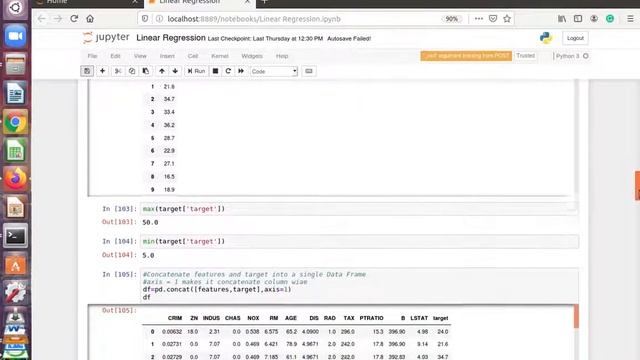640x360 pixels.
Task: Run the selected cell
Action: pyautogui.click(x=196, y=71)
